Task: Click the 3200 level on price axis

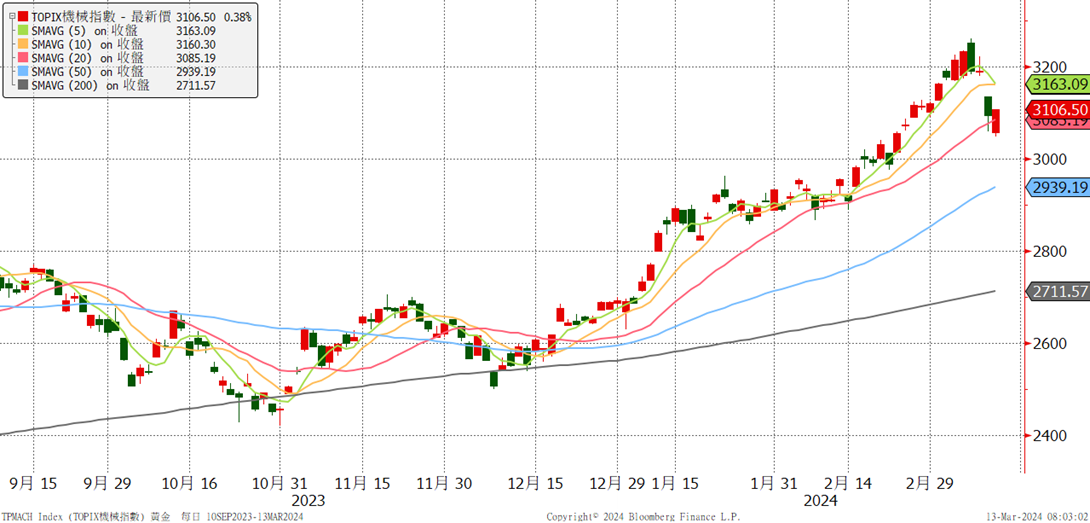Action: click(1050, 67)
